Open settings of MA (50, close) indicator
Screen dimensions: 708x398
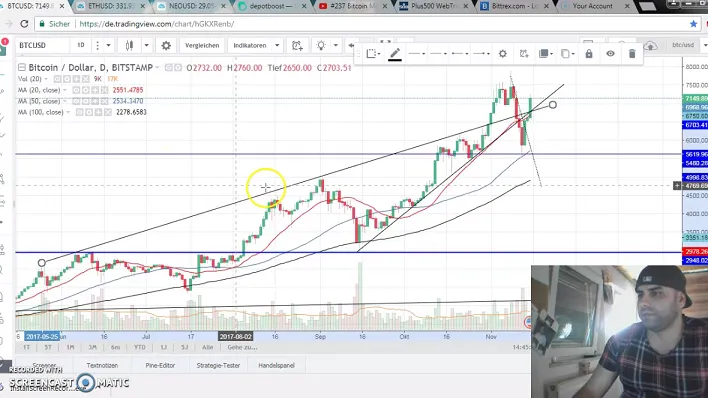(86, 101)
